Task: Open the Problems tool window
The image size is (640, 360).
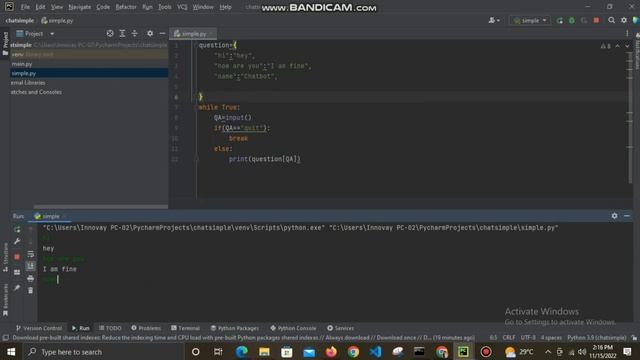Action: (x=146, y=328)
